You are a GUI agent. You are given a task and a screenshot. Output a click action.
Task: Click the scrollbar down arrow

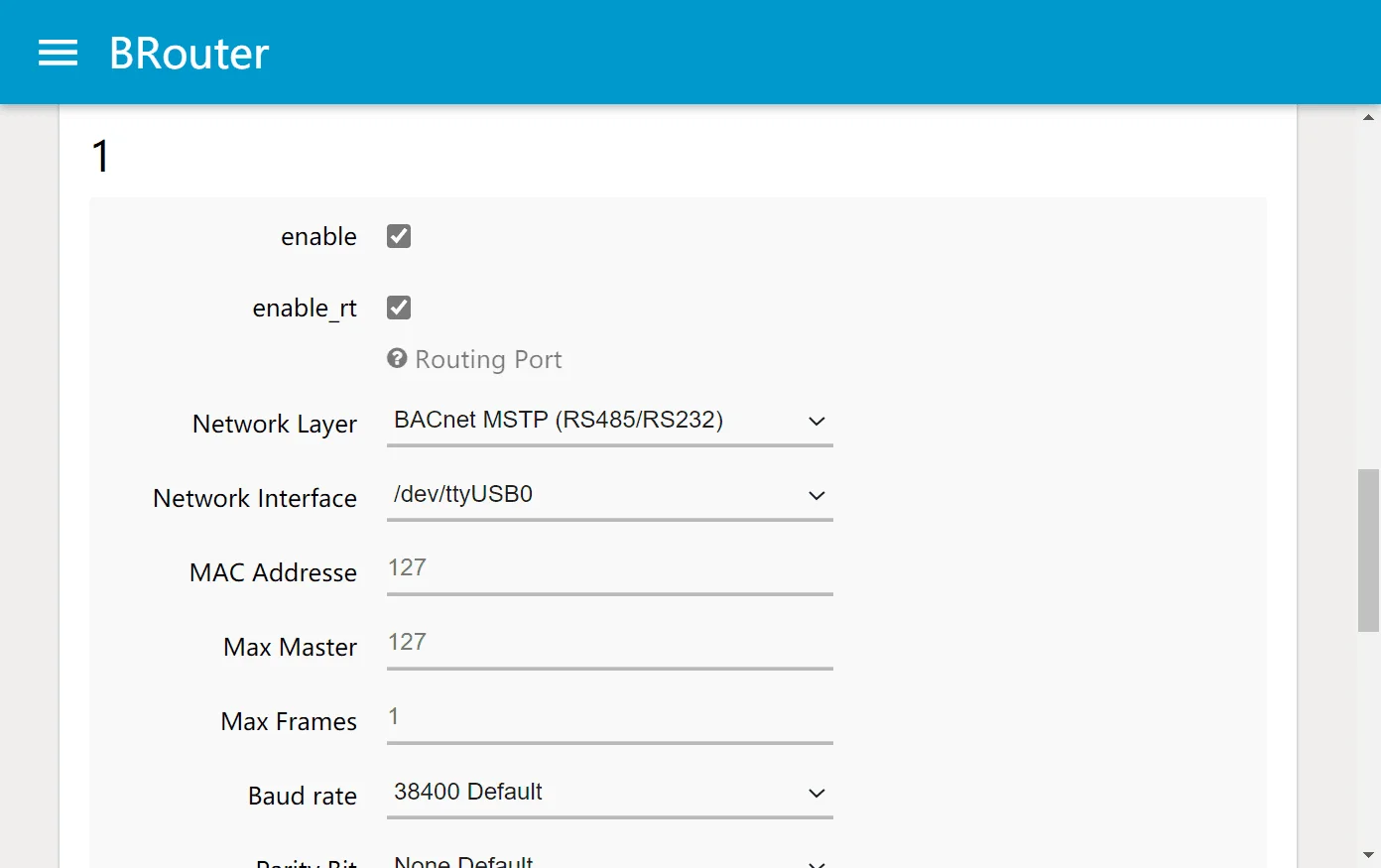pos(1368,855)
